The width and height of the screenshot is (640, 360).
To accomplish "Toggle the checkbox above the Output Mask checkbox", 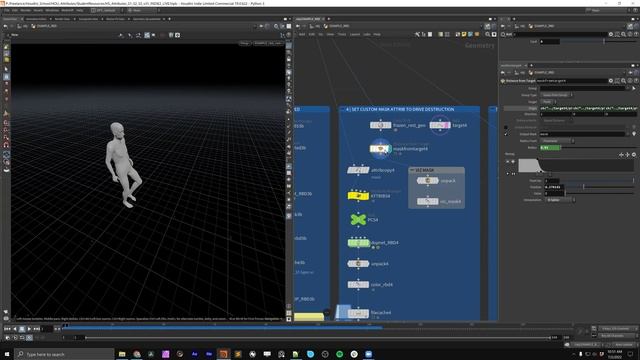I will click(x=506, y=127).
